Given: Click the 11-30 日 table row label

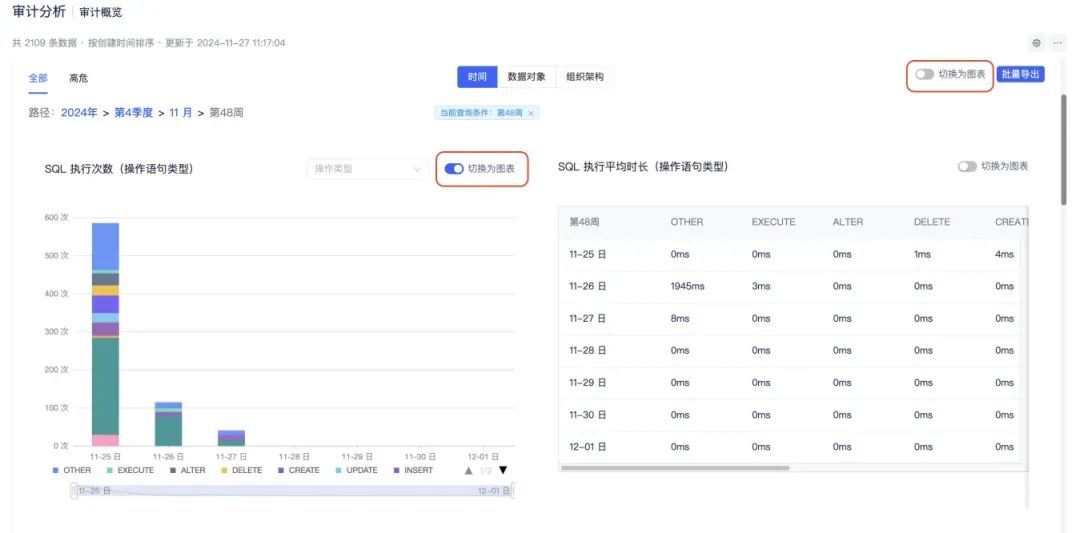Looking at the screenshot, I should [x=588, y=415].
